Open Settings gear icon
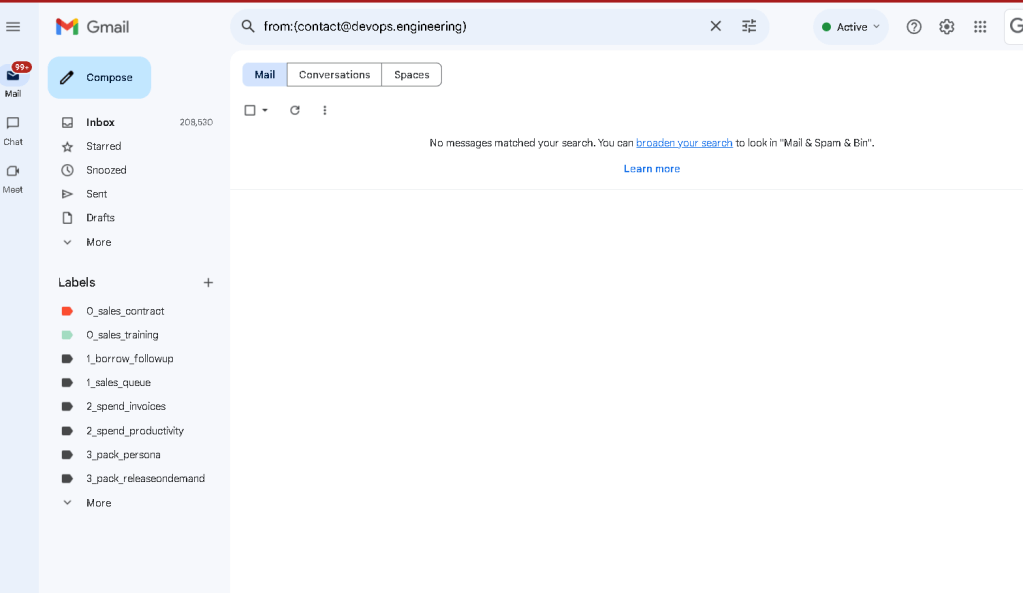This screenshot has height=593, width=1023. pos(947,27)
